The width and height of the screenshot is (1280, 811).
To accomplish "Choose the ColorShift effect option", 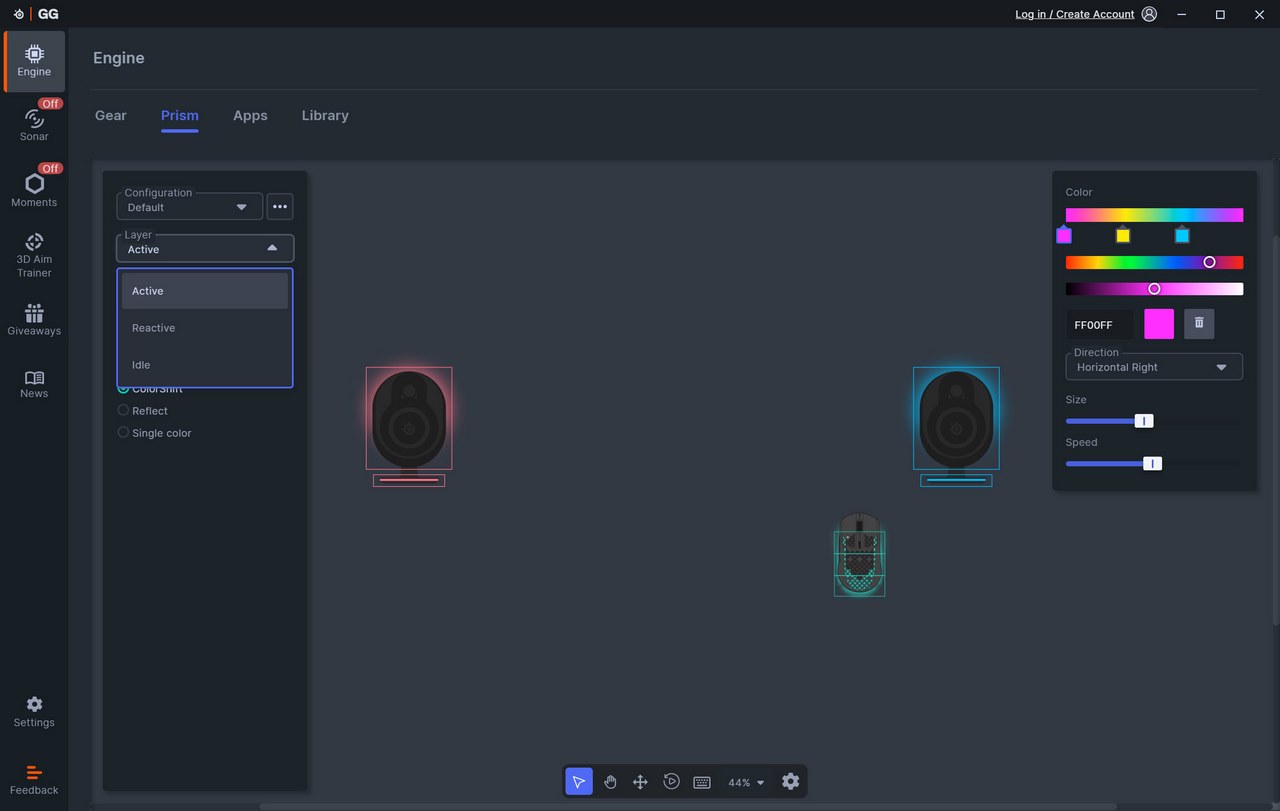I will point(124,389).
